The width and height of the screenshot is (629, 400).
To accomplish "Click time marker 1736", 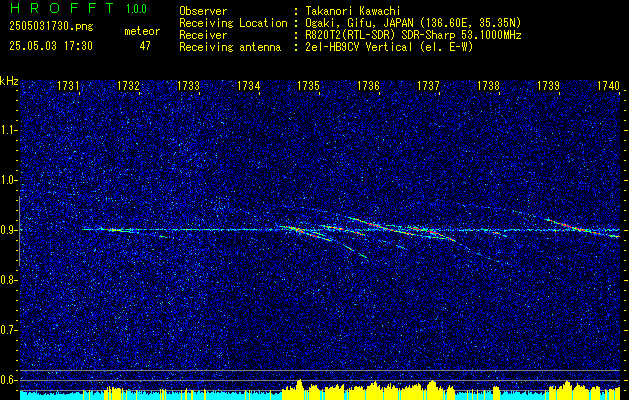I will 368,85.
